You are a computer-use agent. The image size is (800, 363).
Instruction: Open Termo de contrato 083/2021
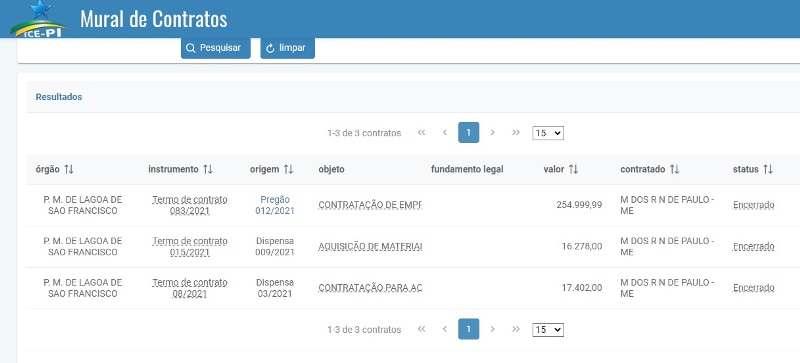[x=190, y=205]
